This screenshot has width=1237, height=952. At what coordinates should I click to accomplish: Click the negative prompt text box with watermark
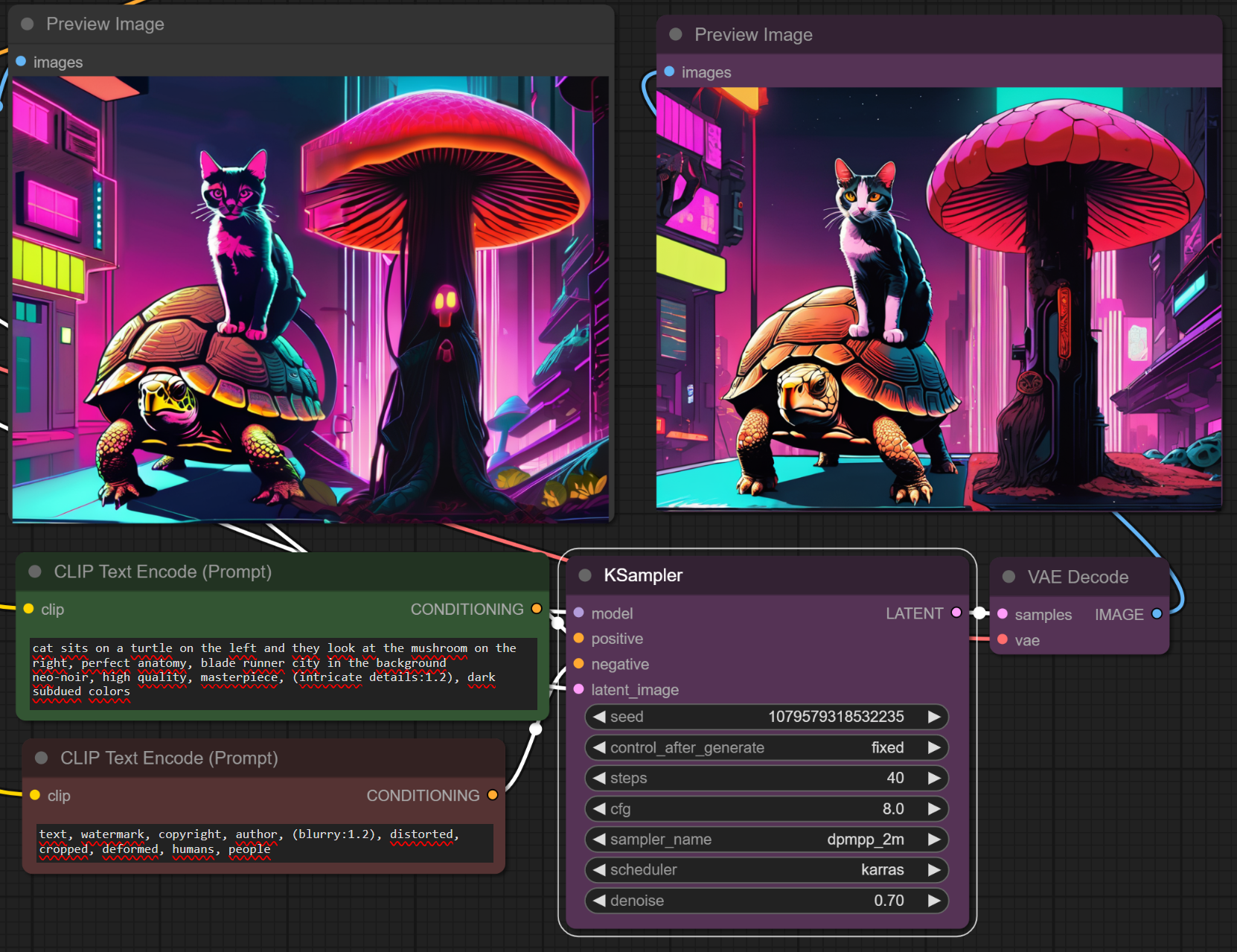264,842
